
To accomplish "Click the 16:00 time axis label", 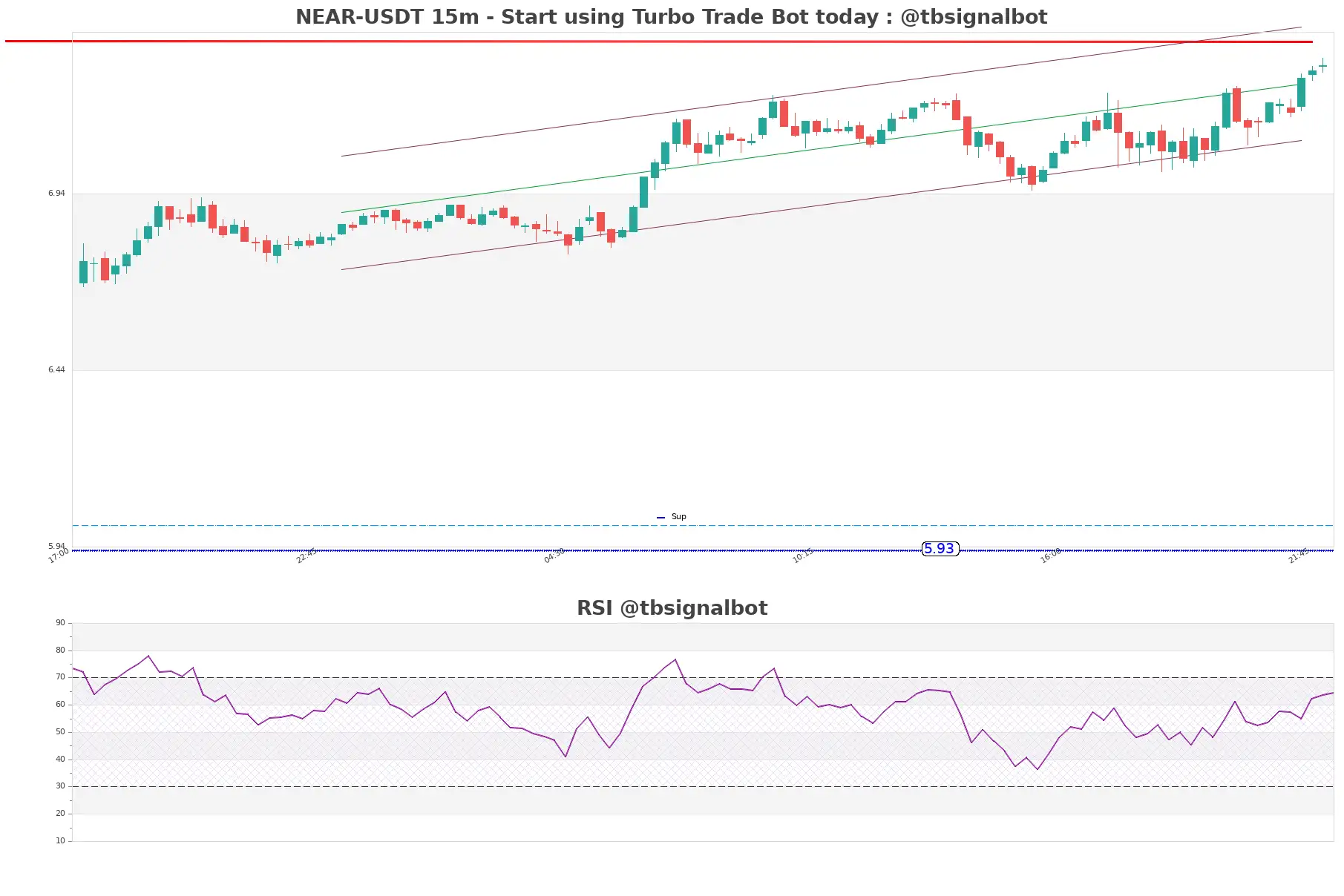I will pos(1050,556).
